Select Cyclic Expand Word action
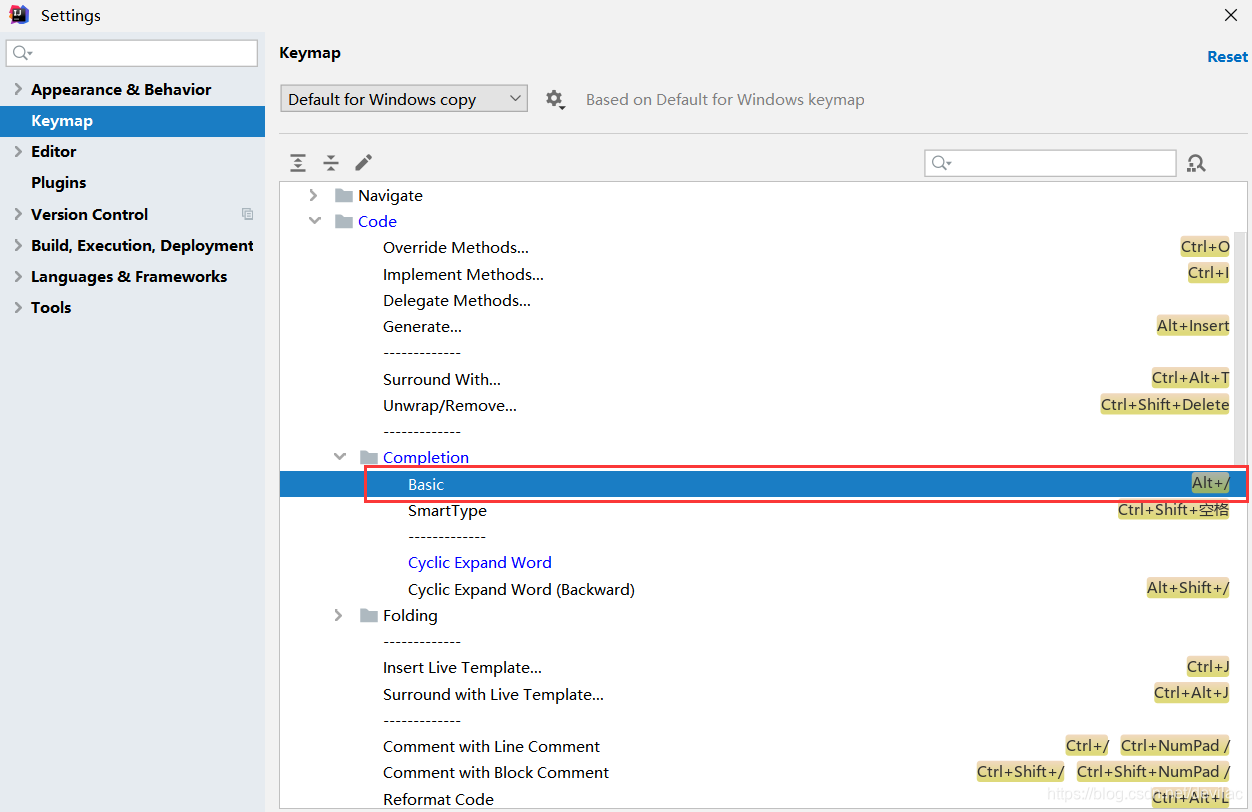1252x812 pixels. (x=480, y=562)
